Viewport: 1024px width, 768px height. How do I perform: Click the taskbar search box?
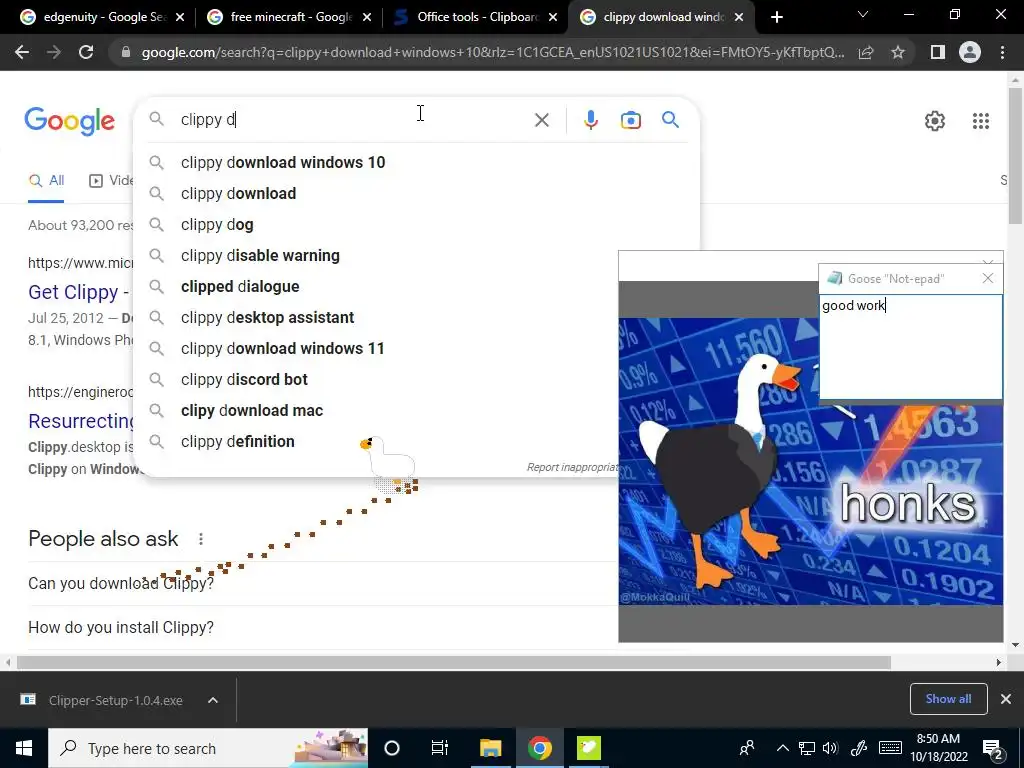pos(208,748)
